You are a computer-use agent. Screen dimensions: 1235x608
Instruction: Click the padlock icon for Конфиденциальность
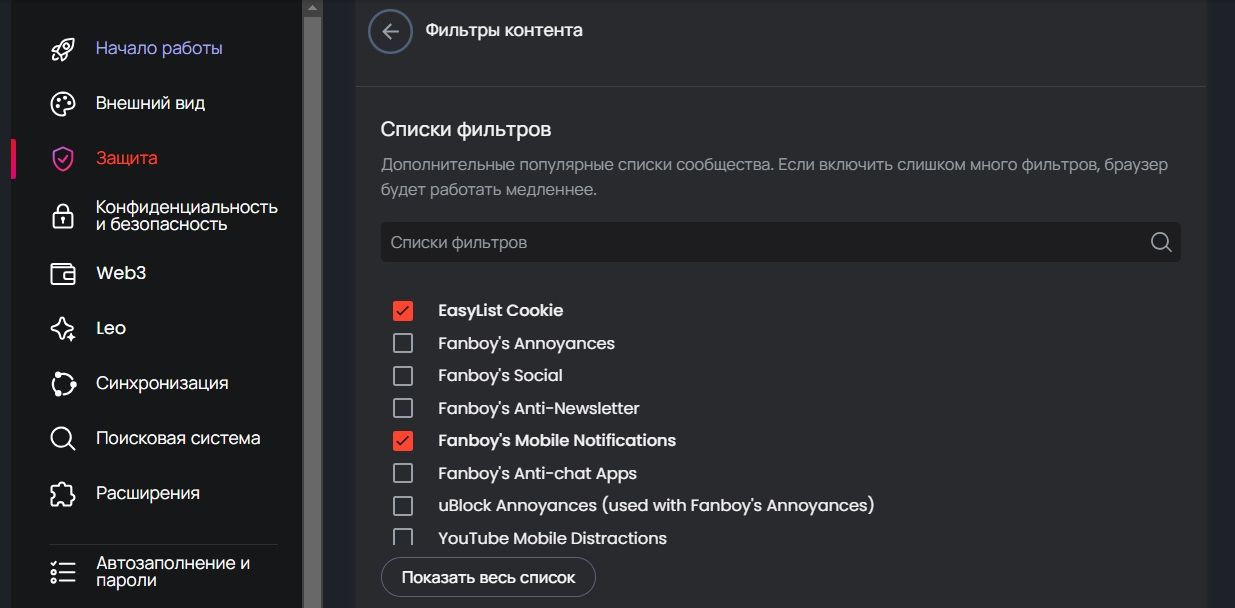tap(63, 215)
